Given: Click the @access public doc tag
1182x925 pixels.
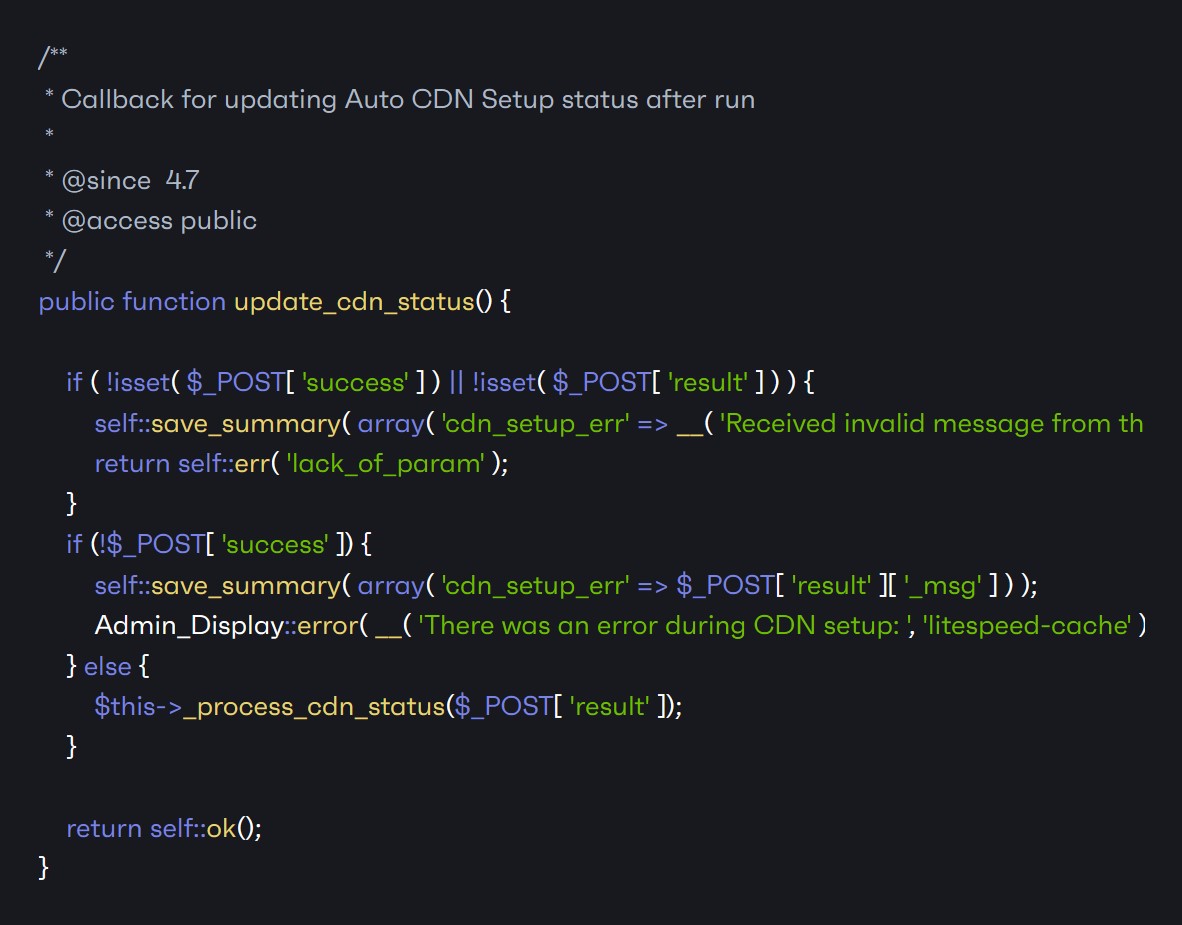Looking at the screenshot, I should (158, 220).
